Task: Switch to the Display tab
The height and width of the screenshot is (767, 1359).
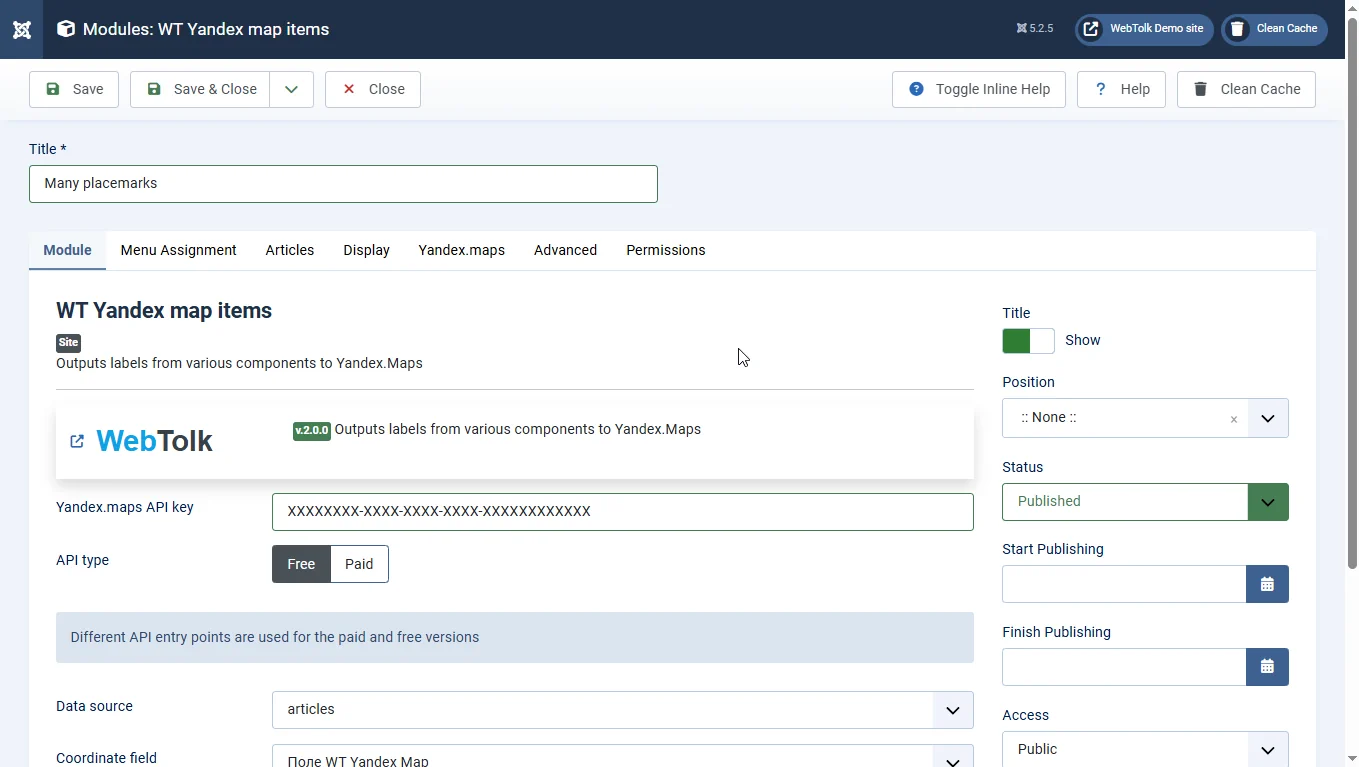Action: pyautogui.click(x=366, y=250)
